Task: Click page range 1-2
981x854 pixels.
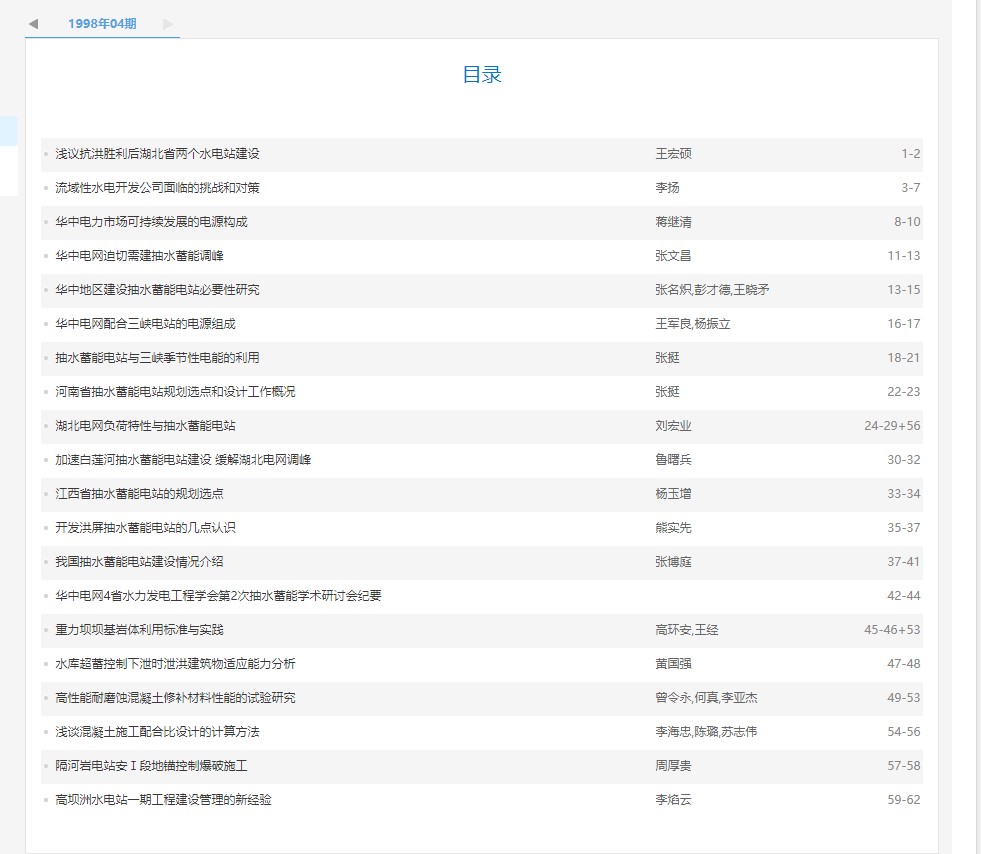Action: [911, 154]
